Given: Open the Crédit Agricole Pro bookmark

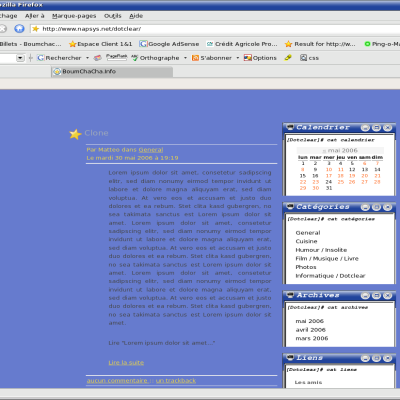Looking at the screenshot, I should [242, 44].
